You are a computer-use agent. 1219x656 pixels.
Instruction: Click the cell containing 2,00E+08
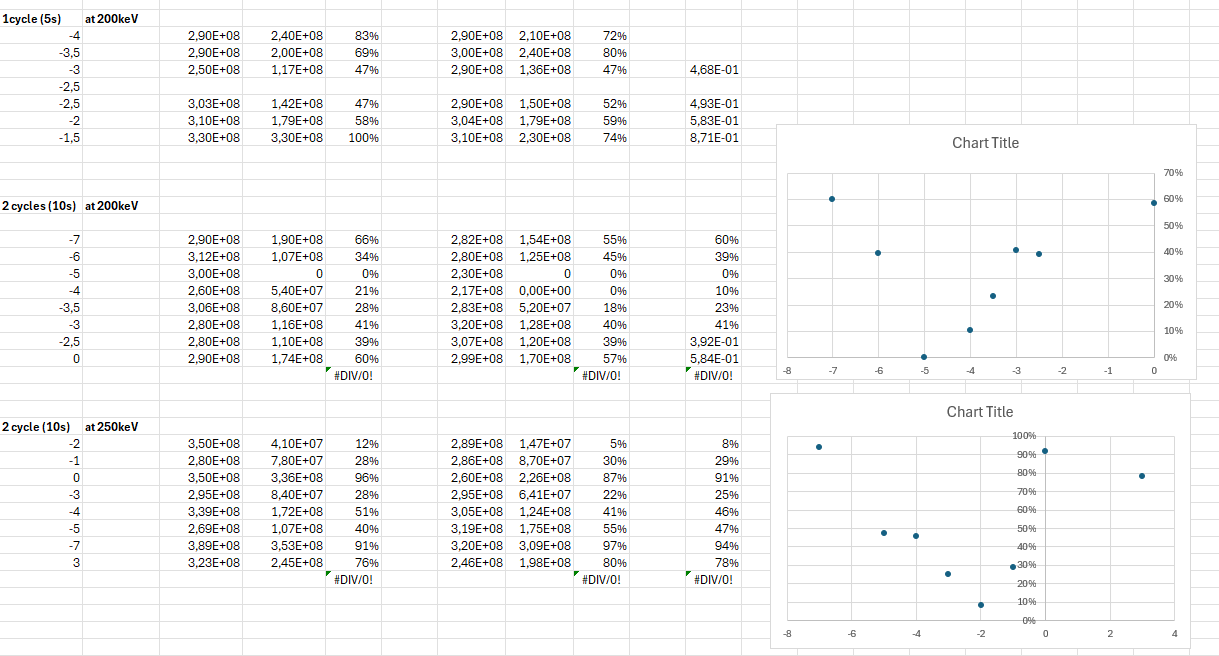point(284,52)
